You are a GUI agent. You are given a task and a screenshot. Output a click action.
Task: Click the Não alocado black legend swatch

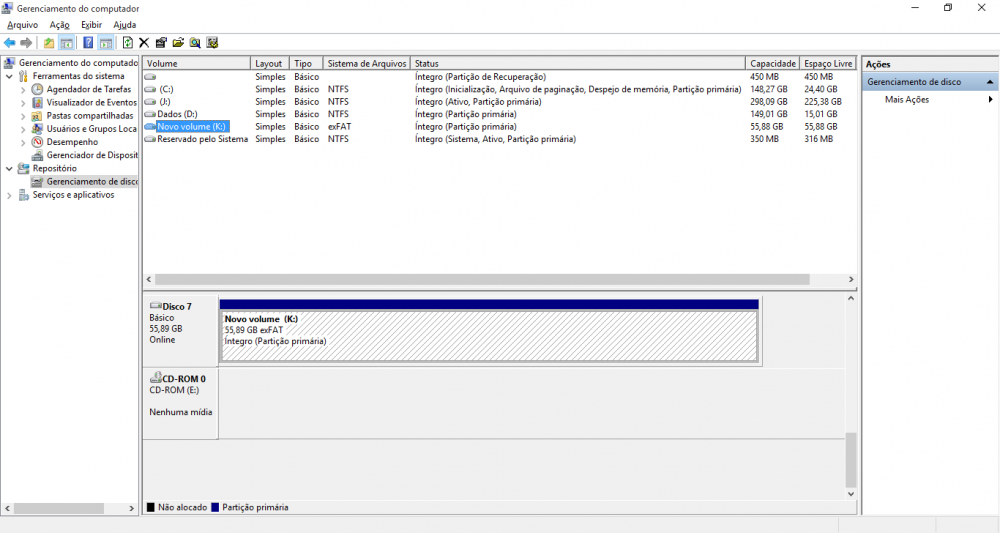click(x=151, y=507)
